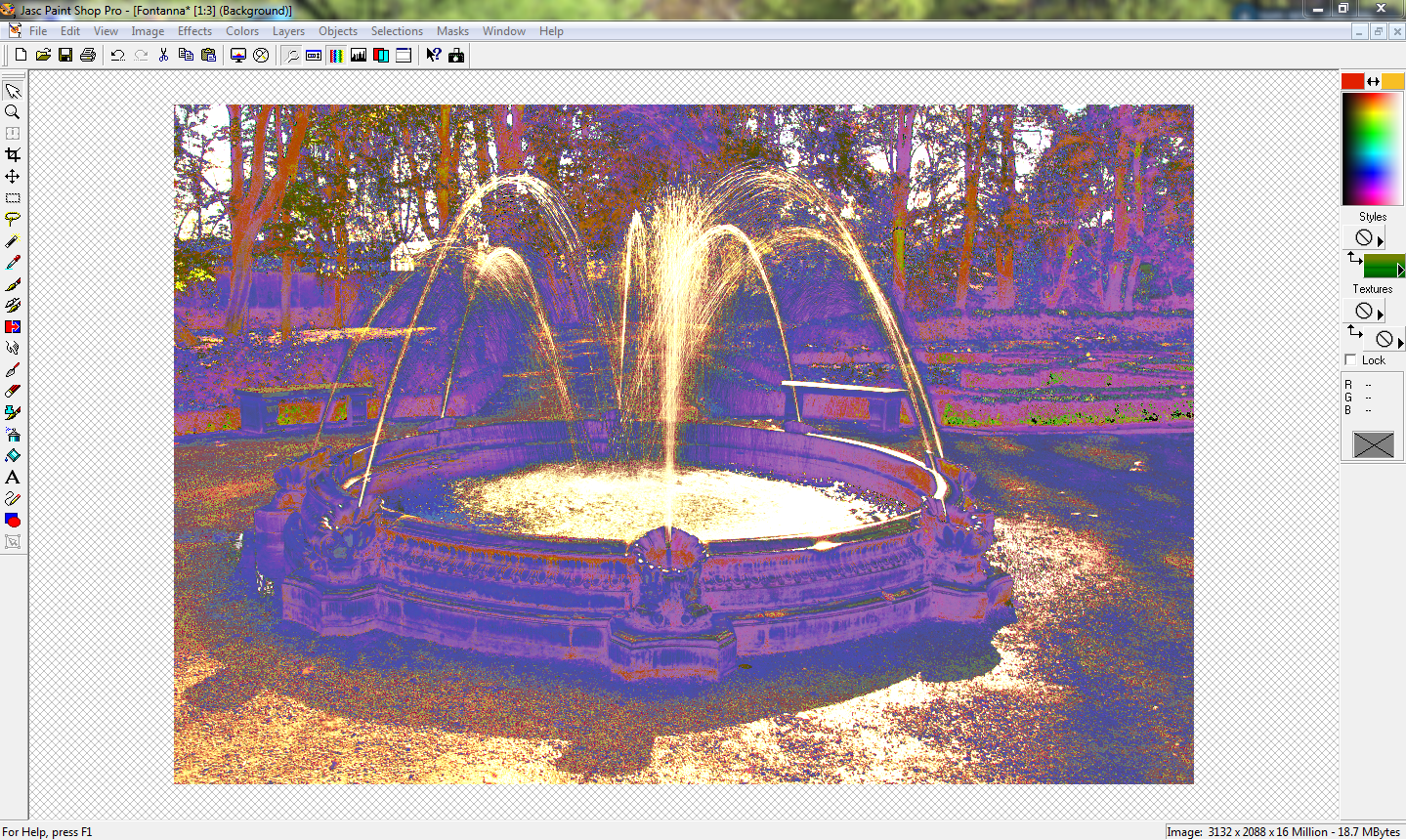
Task: Open the File menu
Action: [x=38, y=31]
